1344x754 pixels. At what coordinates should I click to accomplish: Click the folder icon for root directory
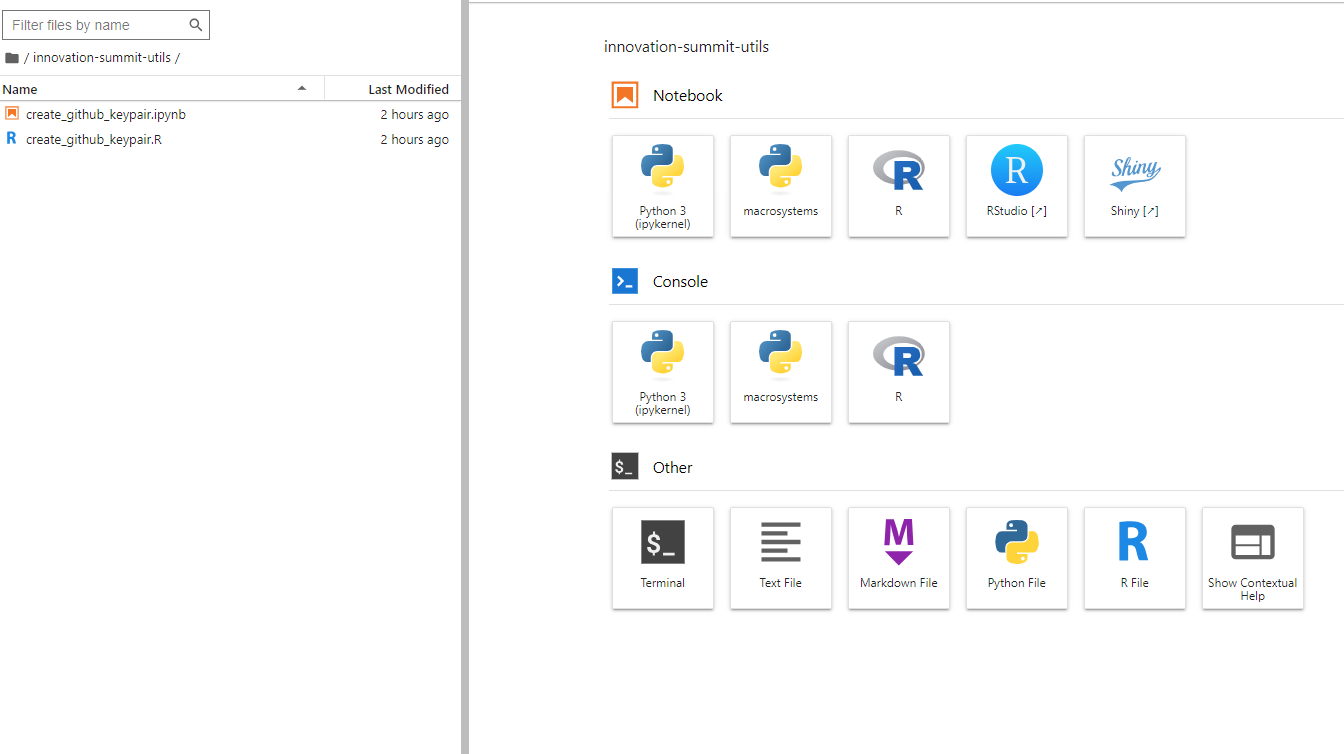[x=12, y=58]
